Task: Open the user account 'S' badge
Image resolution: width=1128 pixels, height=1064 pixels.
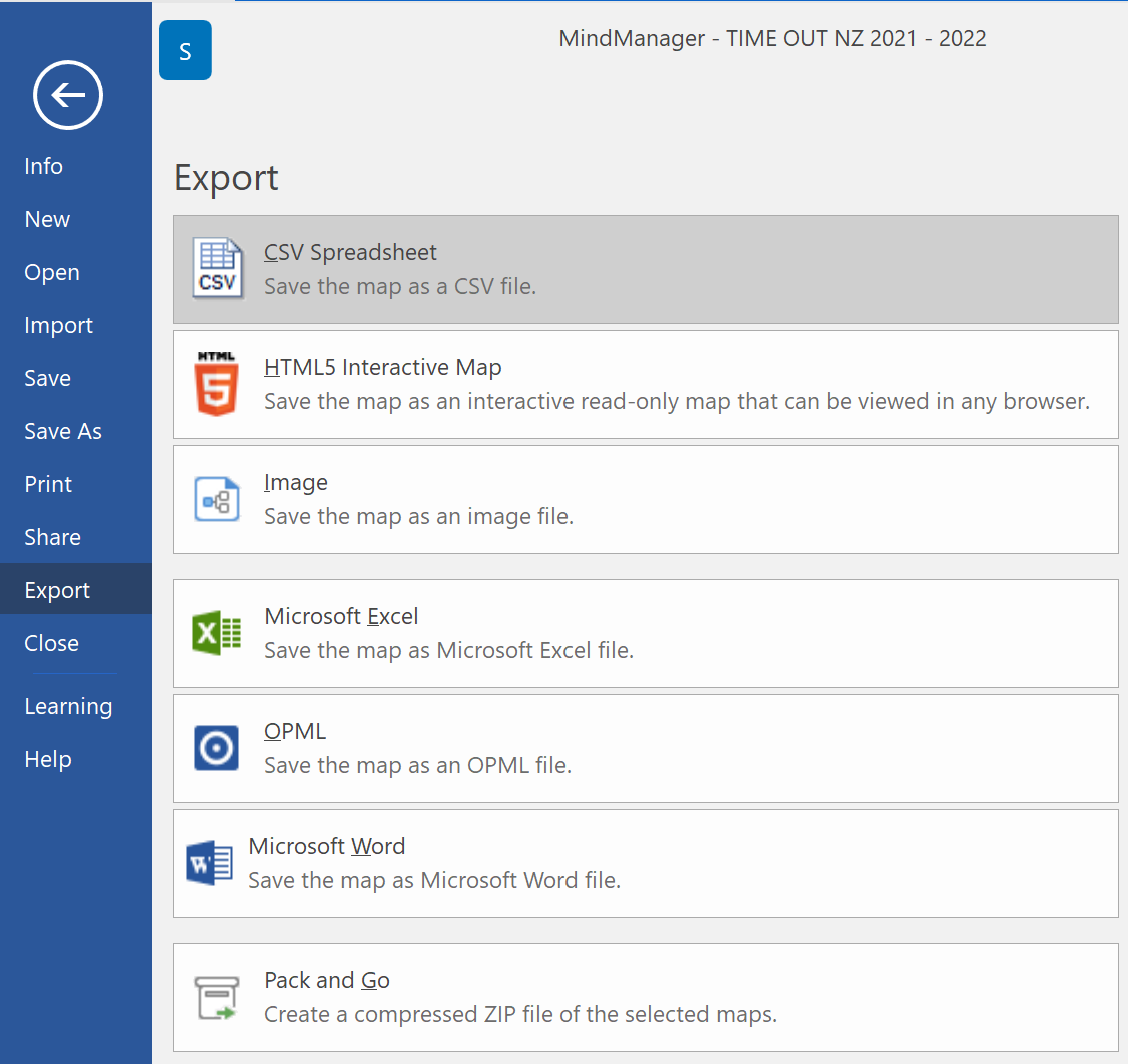Action: coord(185,52)
